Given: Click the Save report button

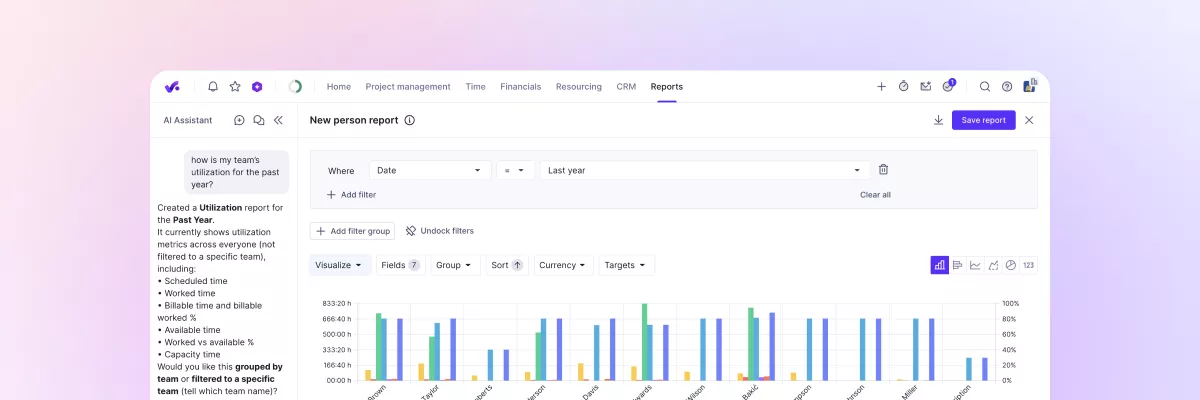Looking at the screenshot, I should 983,120.
